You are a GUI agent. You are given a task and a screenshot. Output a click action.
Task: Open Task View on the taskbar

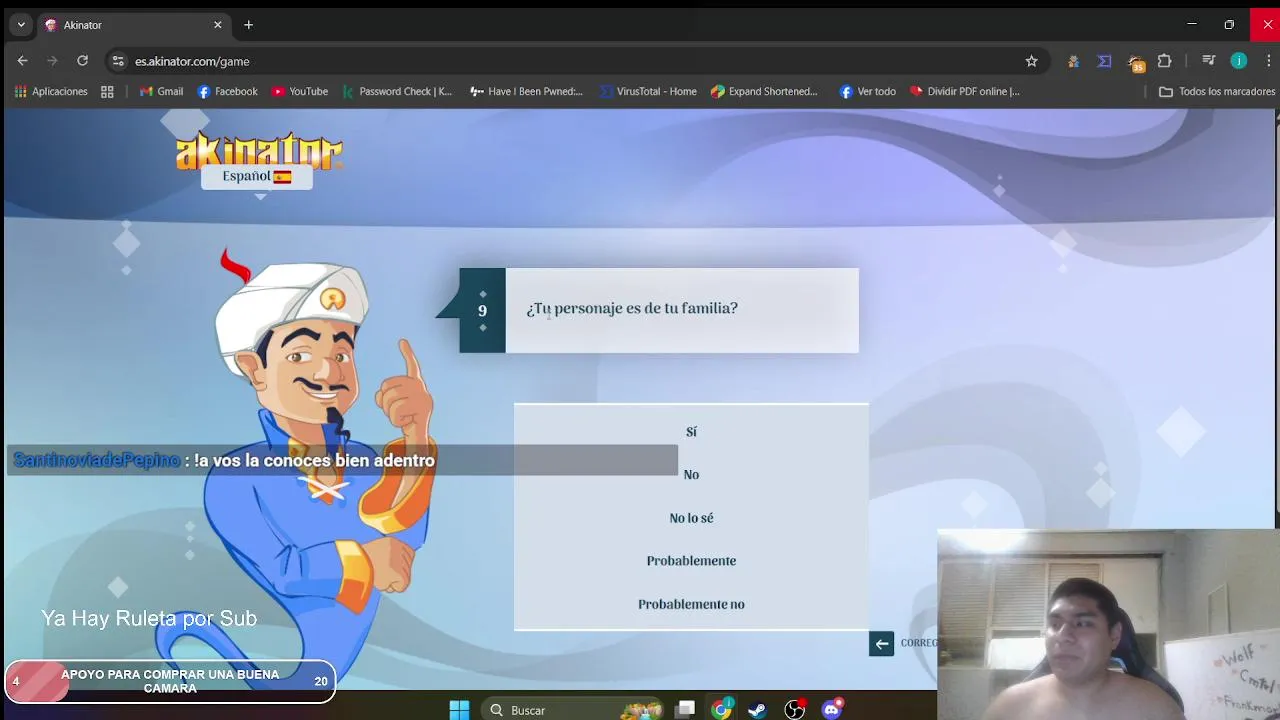[685, 710]
